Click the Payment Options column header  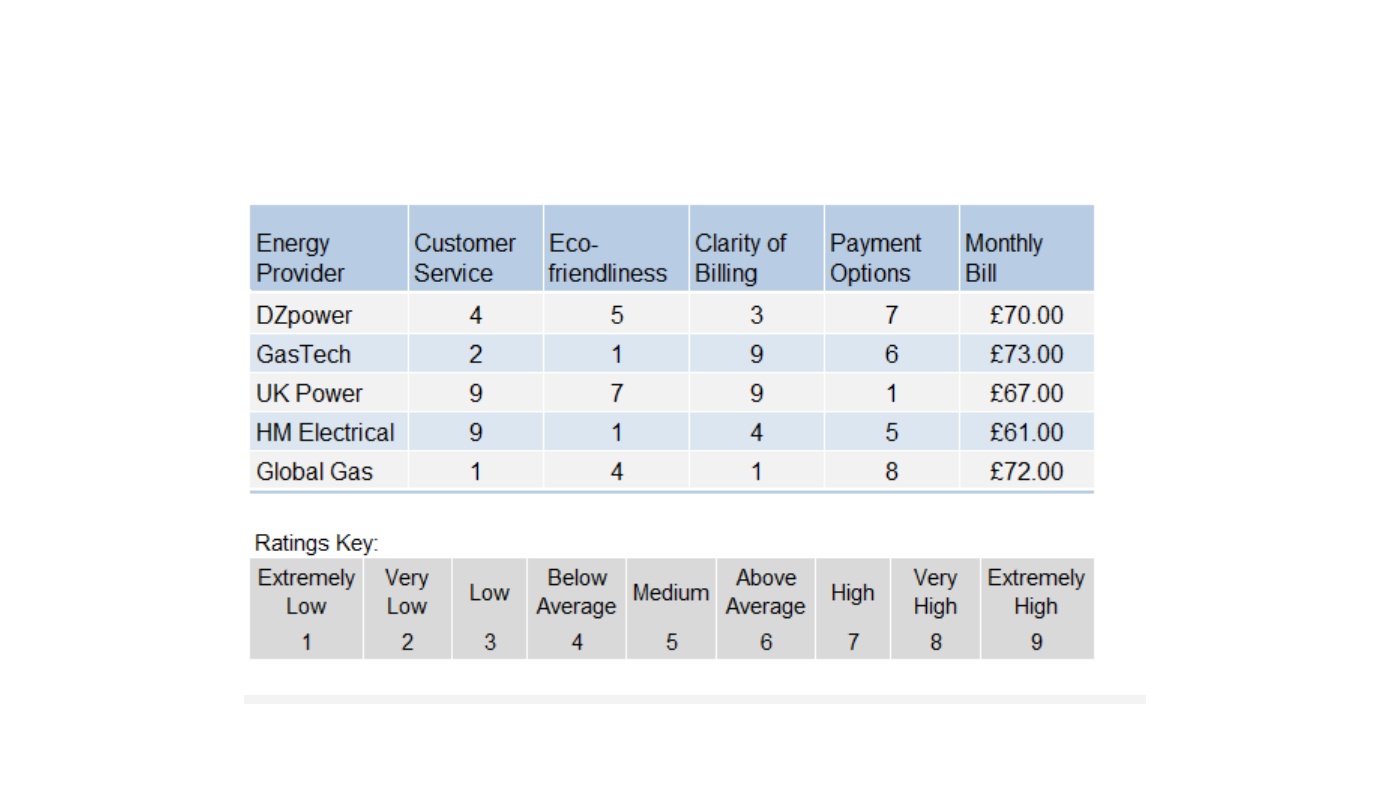click(891, 248)
